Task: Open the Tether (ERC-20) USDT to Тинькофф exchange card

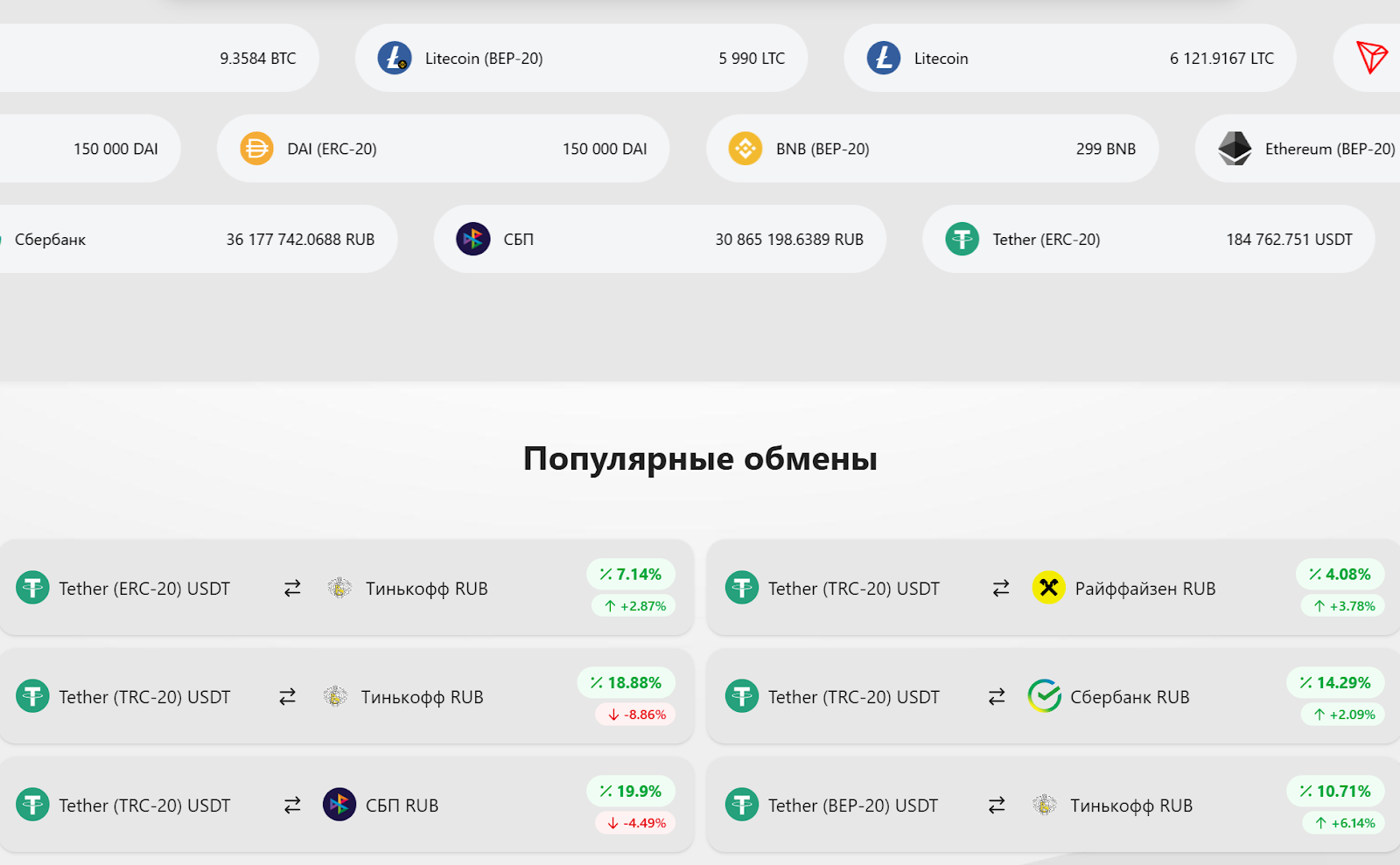Action: tap(346, 587)
